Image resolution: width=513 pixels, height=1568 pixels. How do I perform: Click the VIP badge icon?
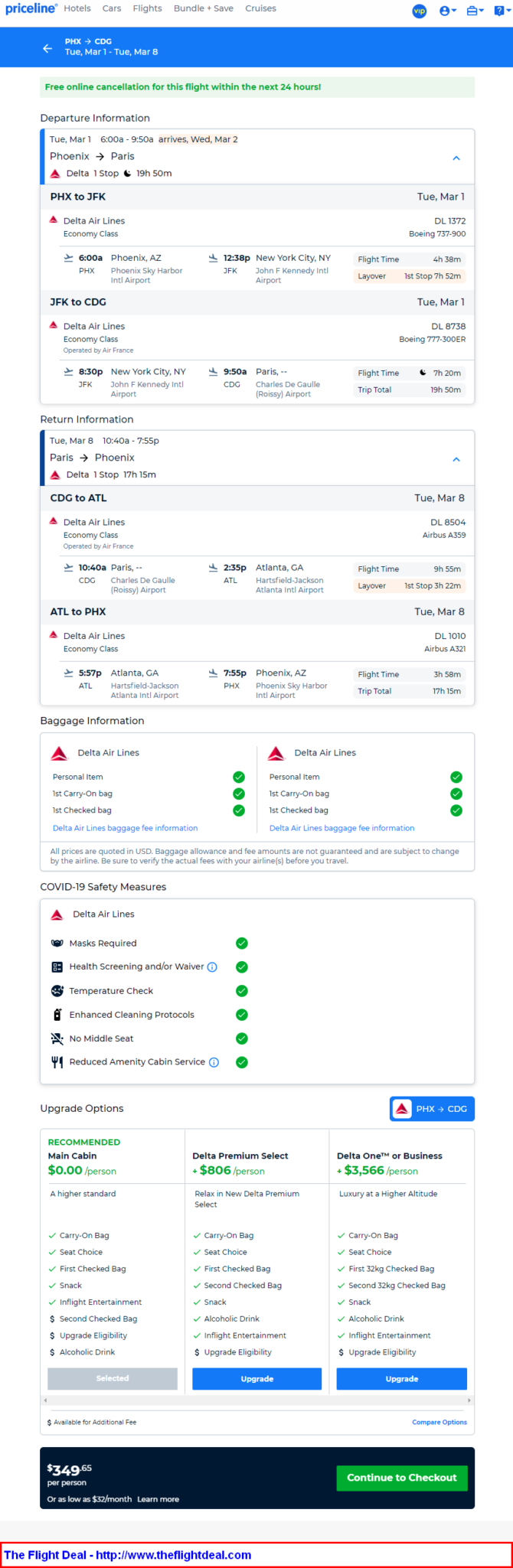coord(420,11)
